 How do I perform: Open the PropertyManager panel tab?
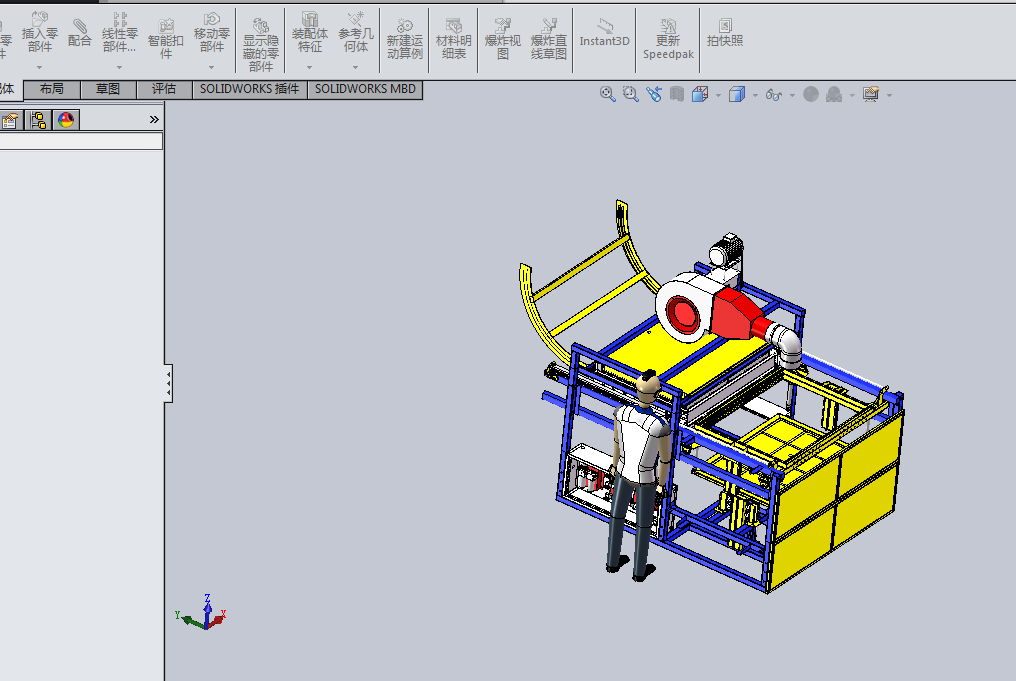pos(10,120)
